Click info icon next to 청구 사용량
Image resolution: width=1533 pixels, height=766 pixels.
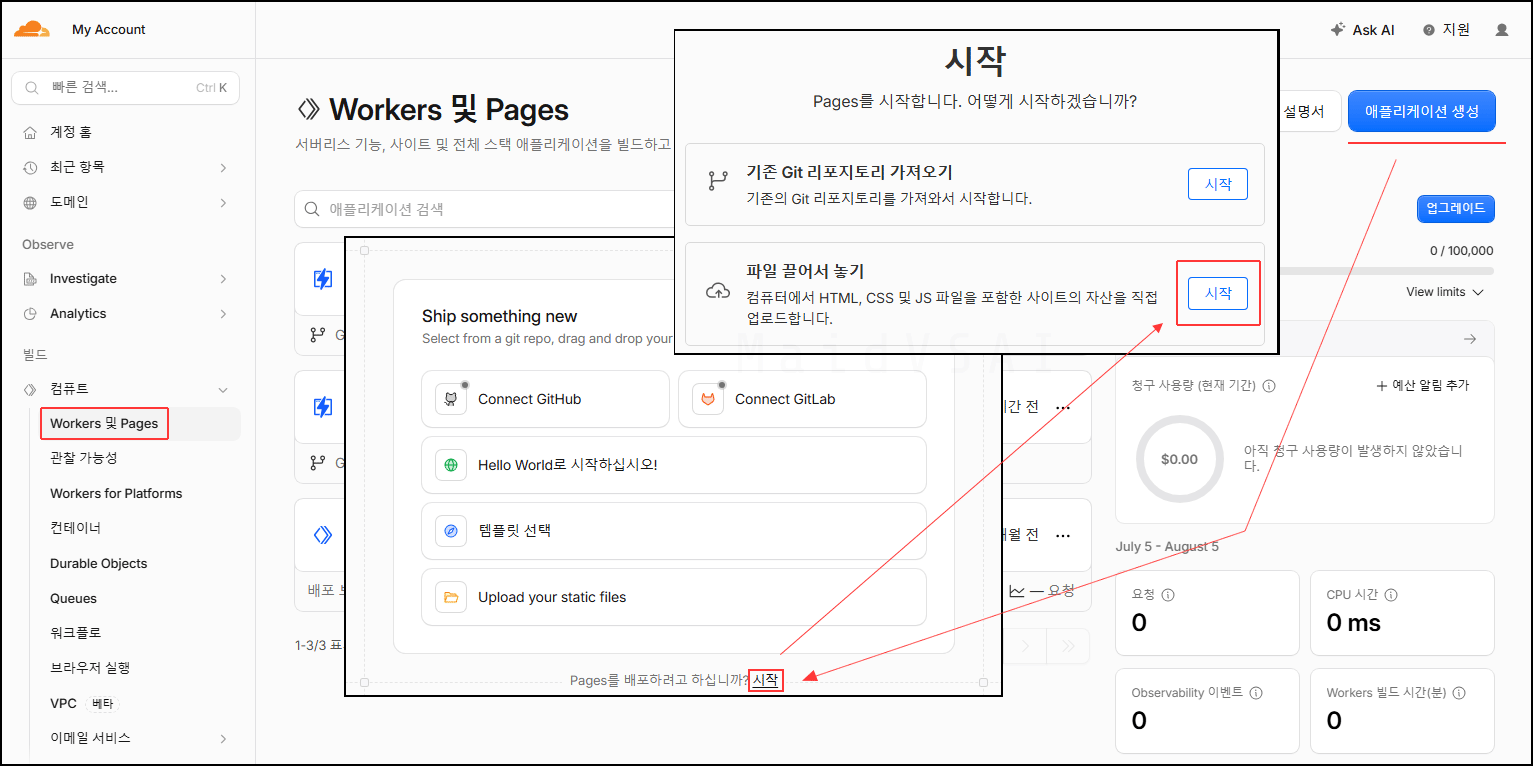coord(1269,386)
